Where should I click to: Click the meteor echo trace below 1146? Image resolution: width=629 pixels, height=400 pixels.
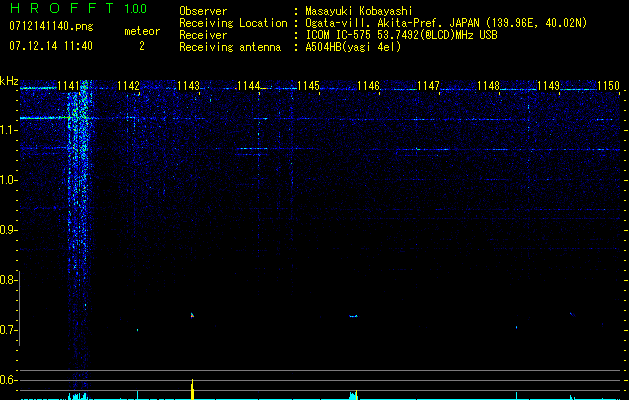[353, 316]
